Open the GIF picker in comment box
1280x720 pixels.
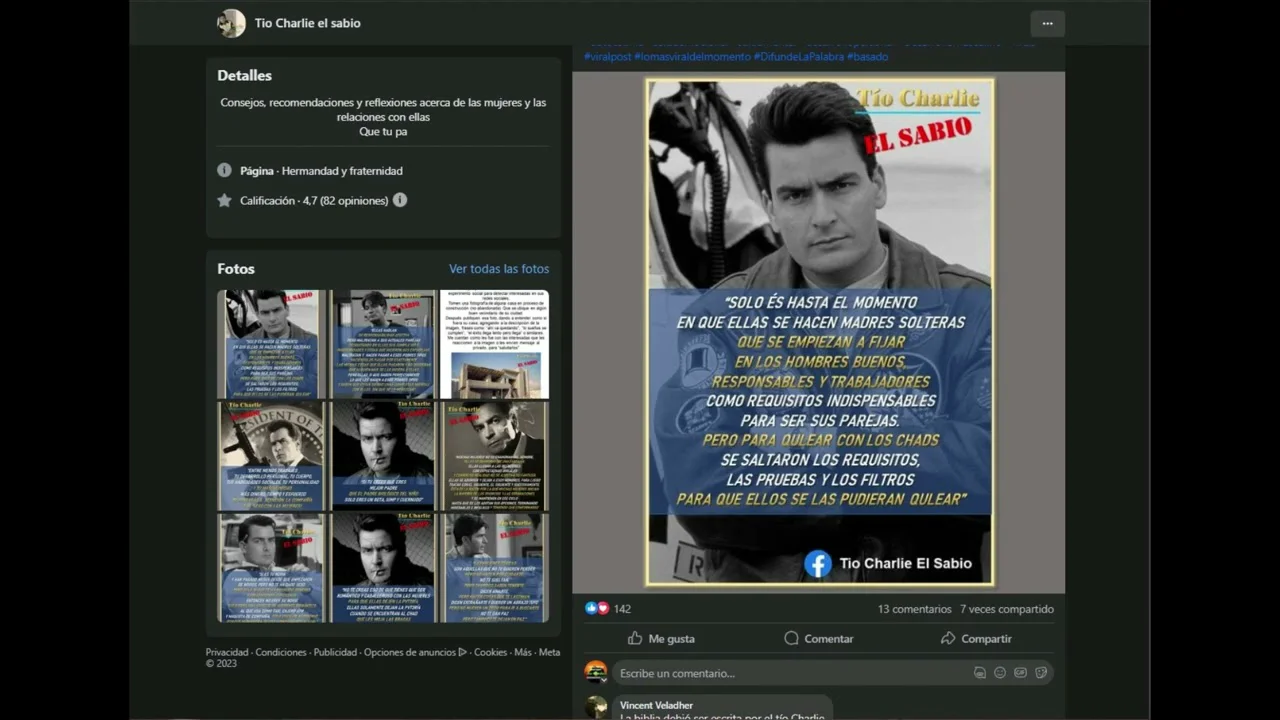pyautogui.click(x=1020, y=673)
